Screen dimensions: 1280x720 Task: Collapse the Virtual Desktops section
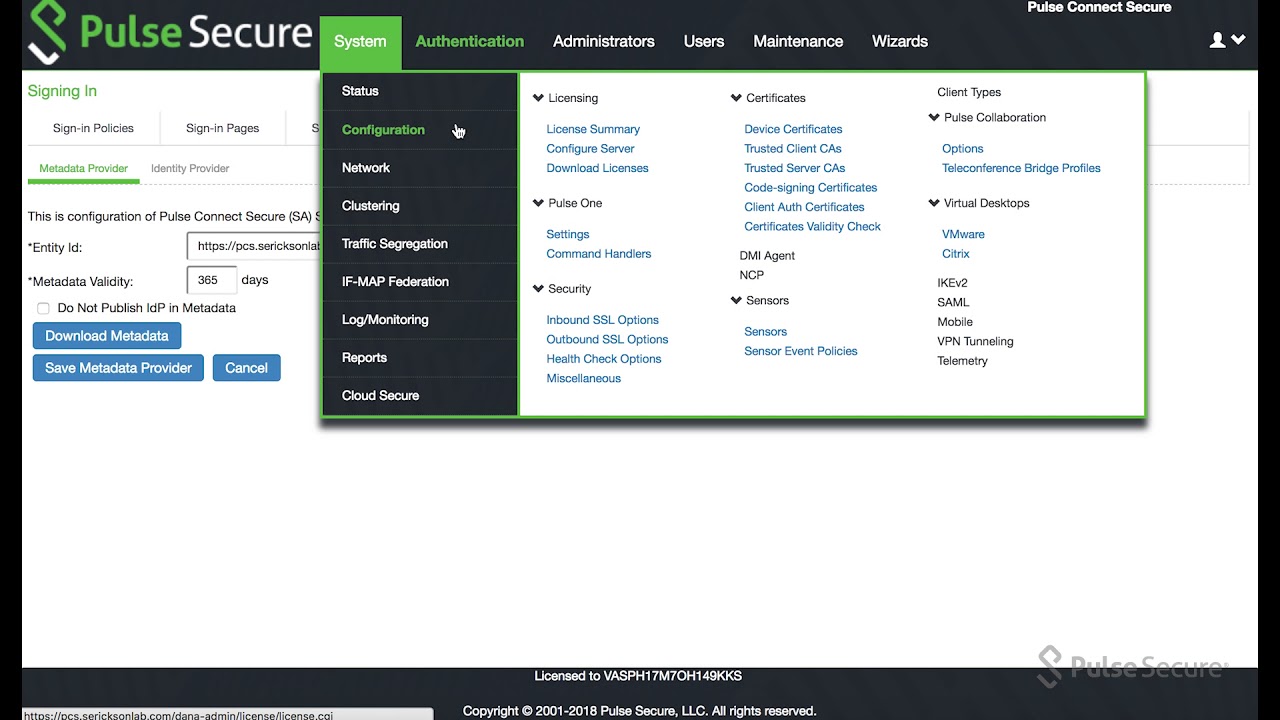[934, 203]
